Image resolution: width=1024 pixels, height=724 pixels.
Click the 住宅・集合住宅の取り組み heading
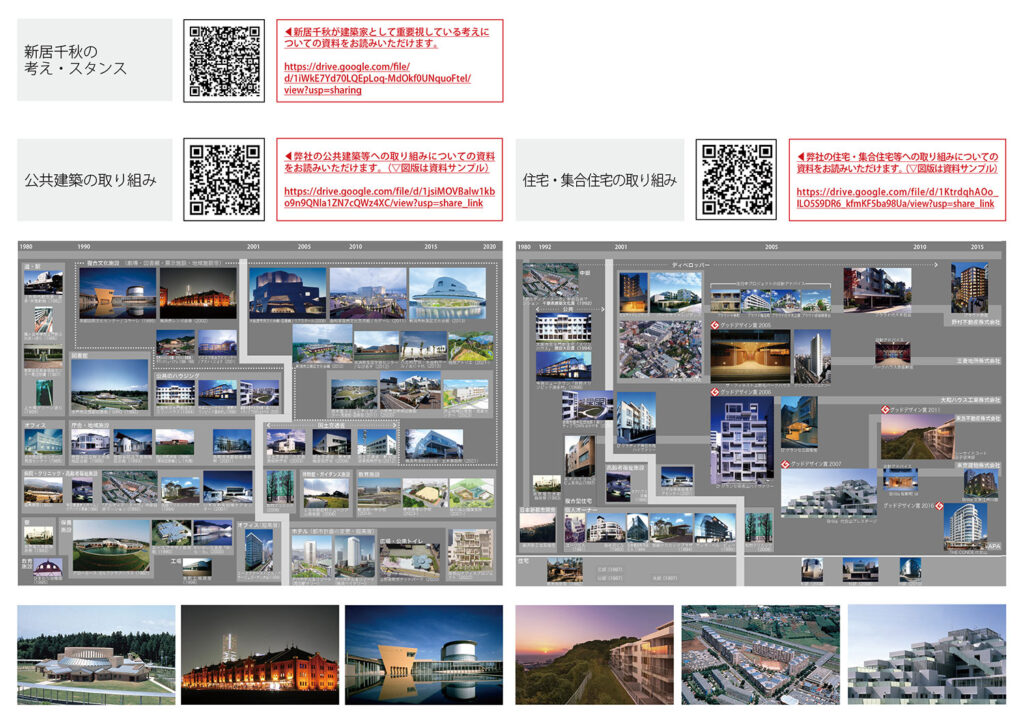[600, 180]
